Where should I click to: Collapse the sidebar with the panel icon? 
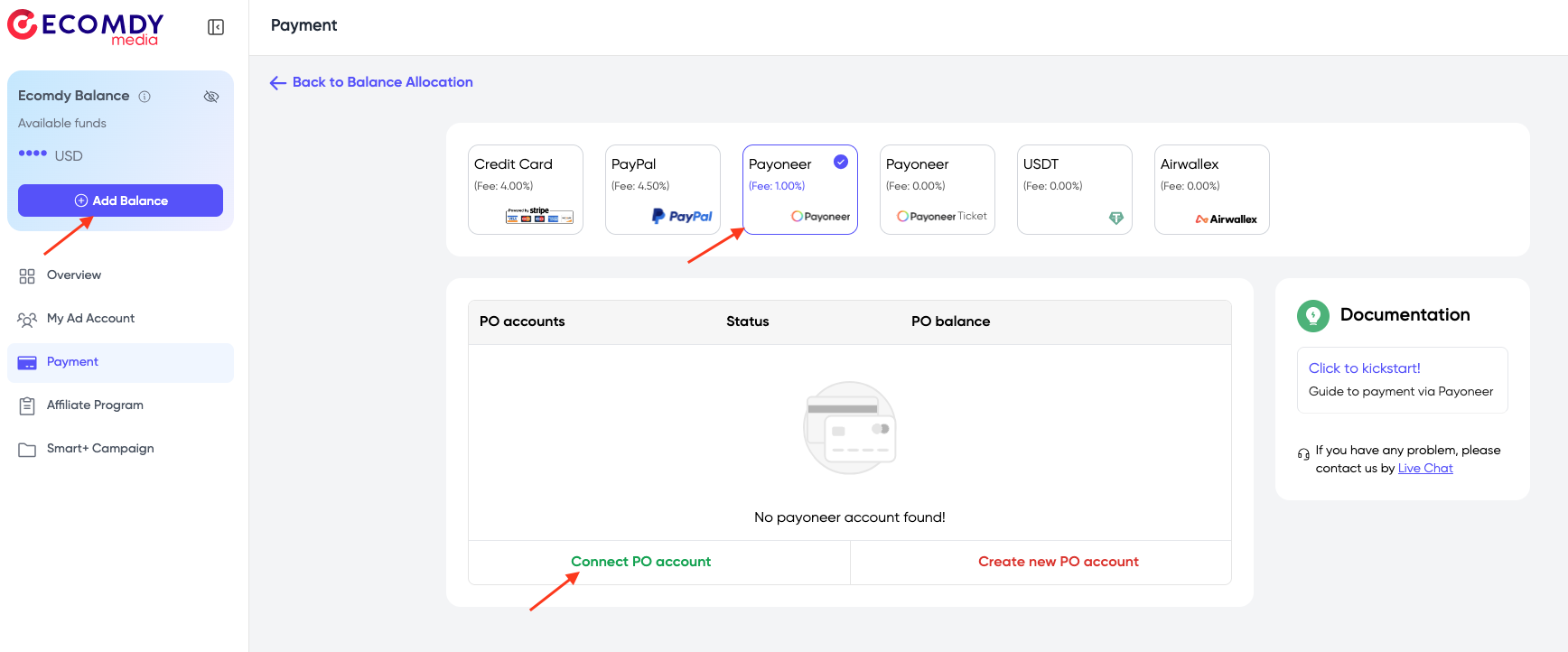(x=216, y=27)
